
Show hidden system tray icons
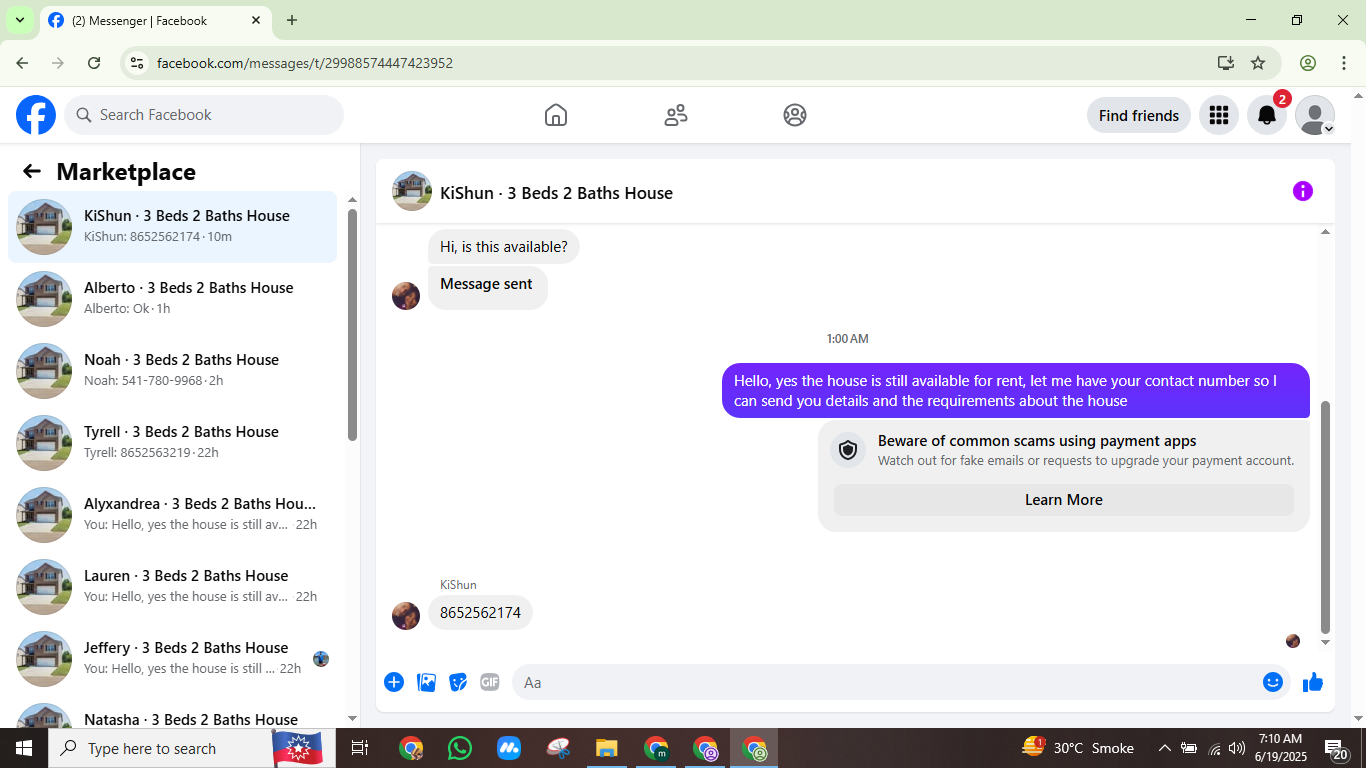[1164, 748]
